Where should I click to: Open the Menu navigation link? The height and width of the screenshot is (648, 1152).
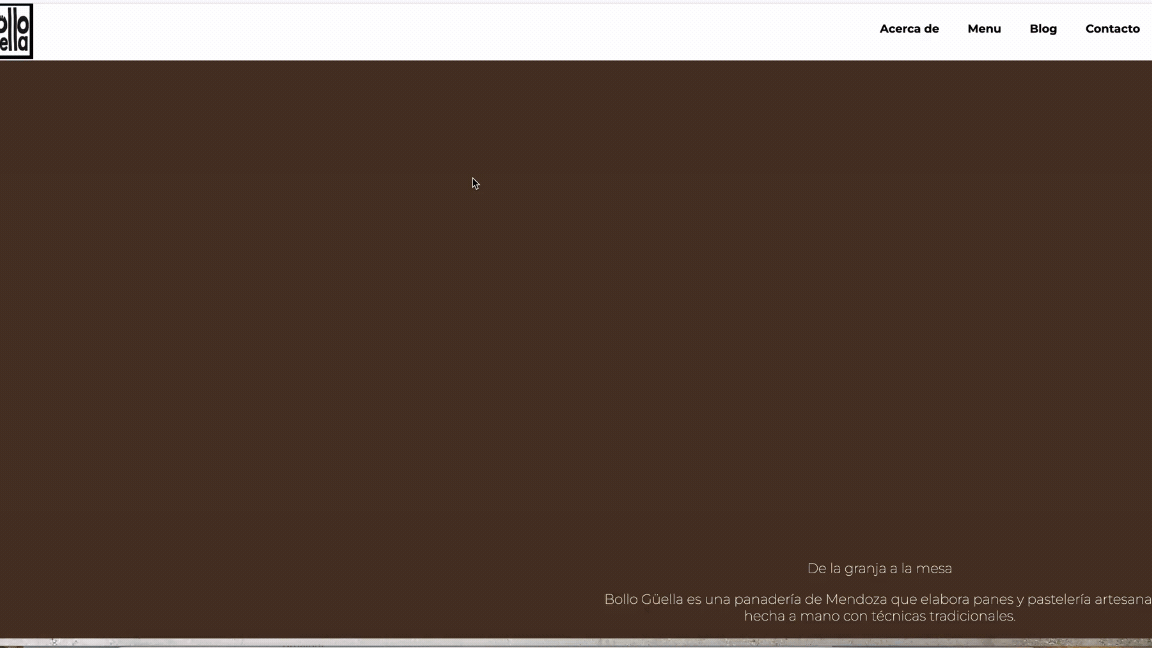[x=984, y=29]
